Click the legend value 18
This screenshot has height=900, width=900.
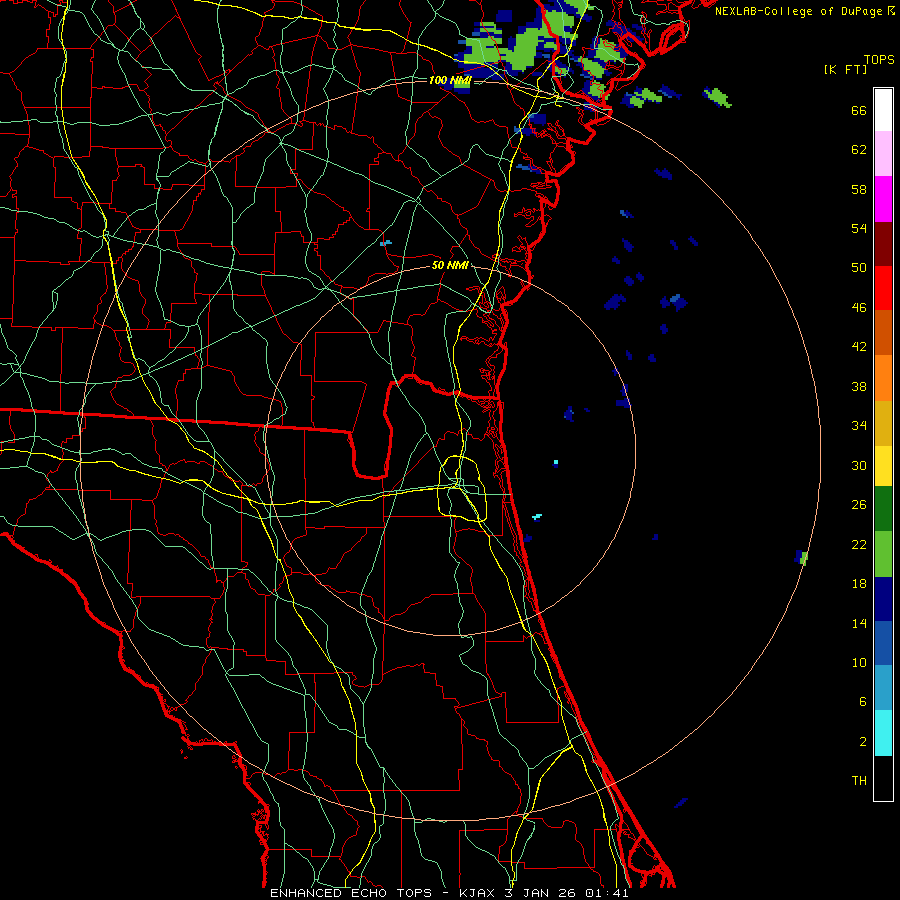[x=859, y=584]
